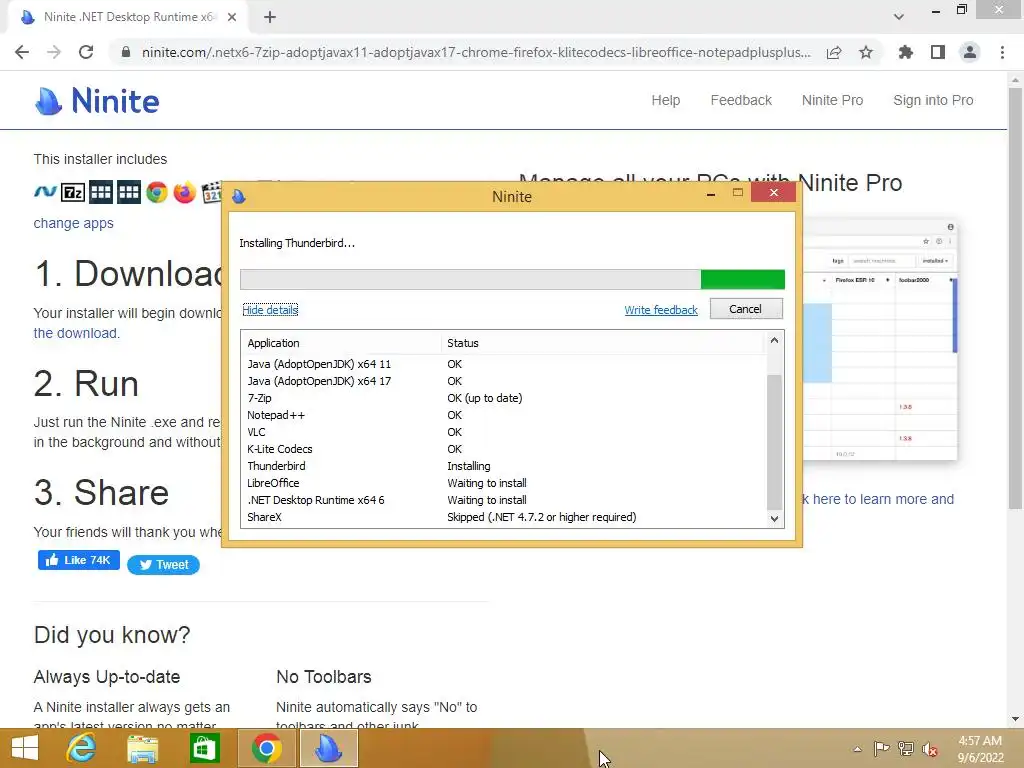Open the Chrome profile avatar

970,52
